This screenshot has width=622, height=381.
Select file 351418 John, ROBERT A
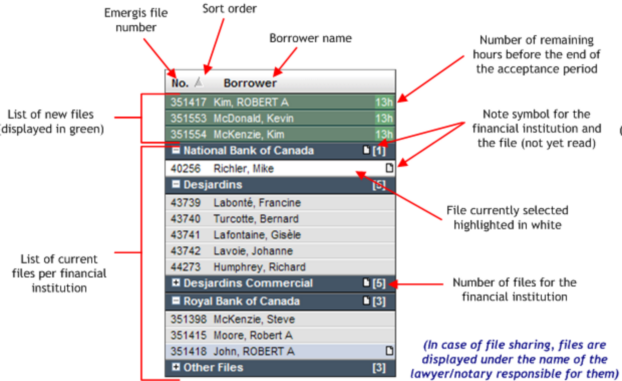click(280, 351)
